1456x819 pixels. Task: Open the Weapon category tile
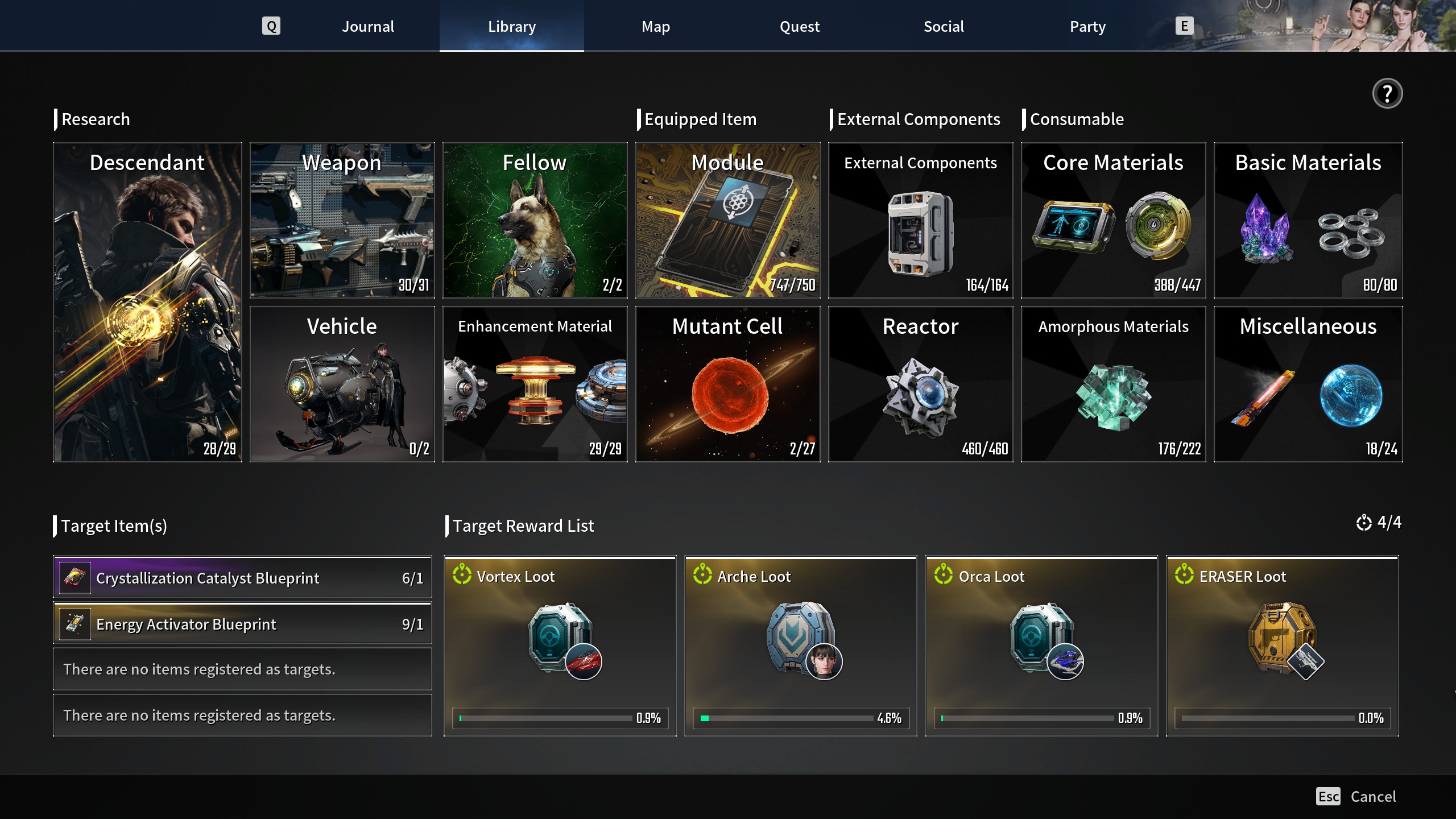point(342,220)
